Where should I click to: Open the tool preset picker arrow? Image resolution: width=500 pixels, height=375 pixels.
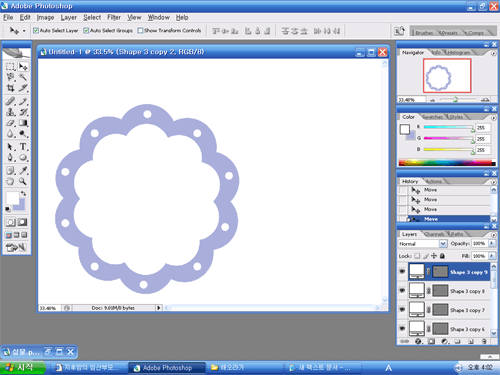pos(24,31)
